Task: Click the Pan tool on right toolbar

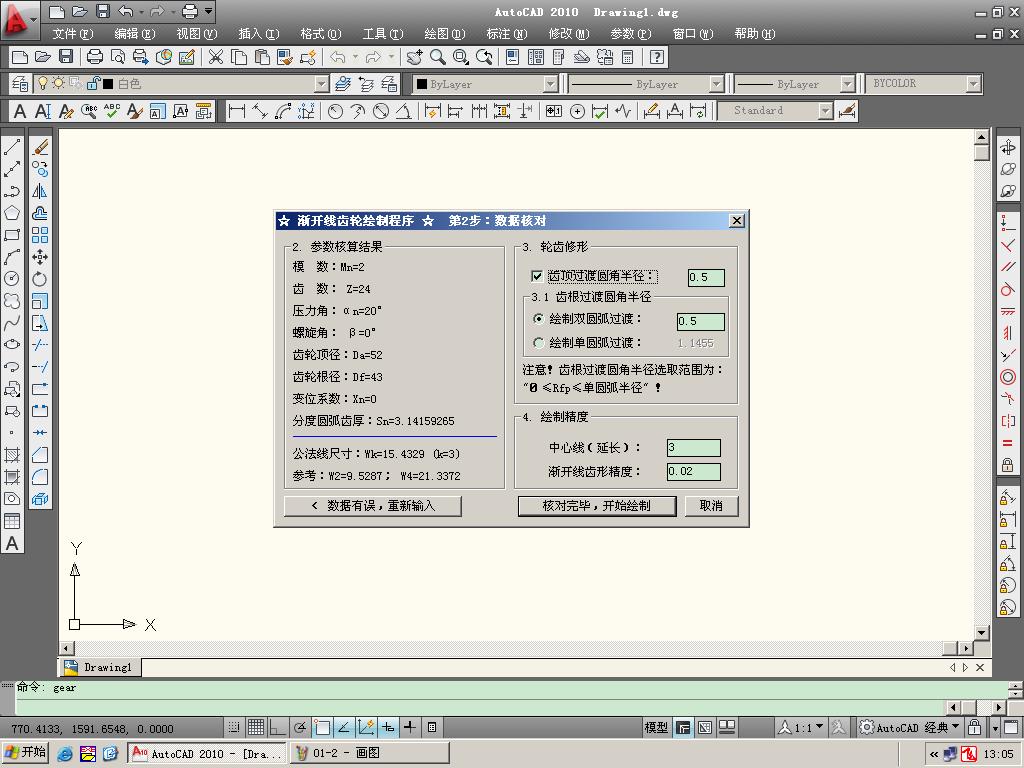Action: [x=1008, y=147]
